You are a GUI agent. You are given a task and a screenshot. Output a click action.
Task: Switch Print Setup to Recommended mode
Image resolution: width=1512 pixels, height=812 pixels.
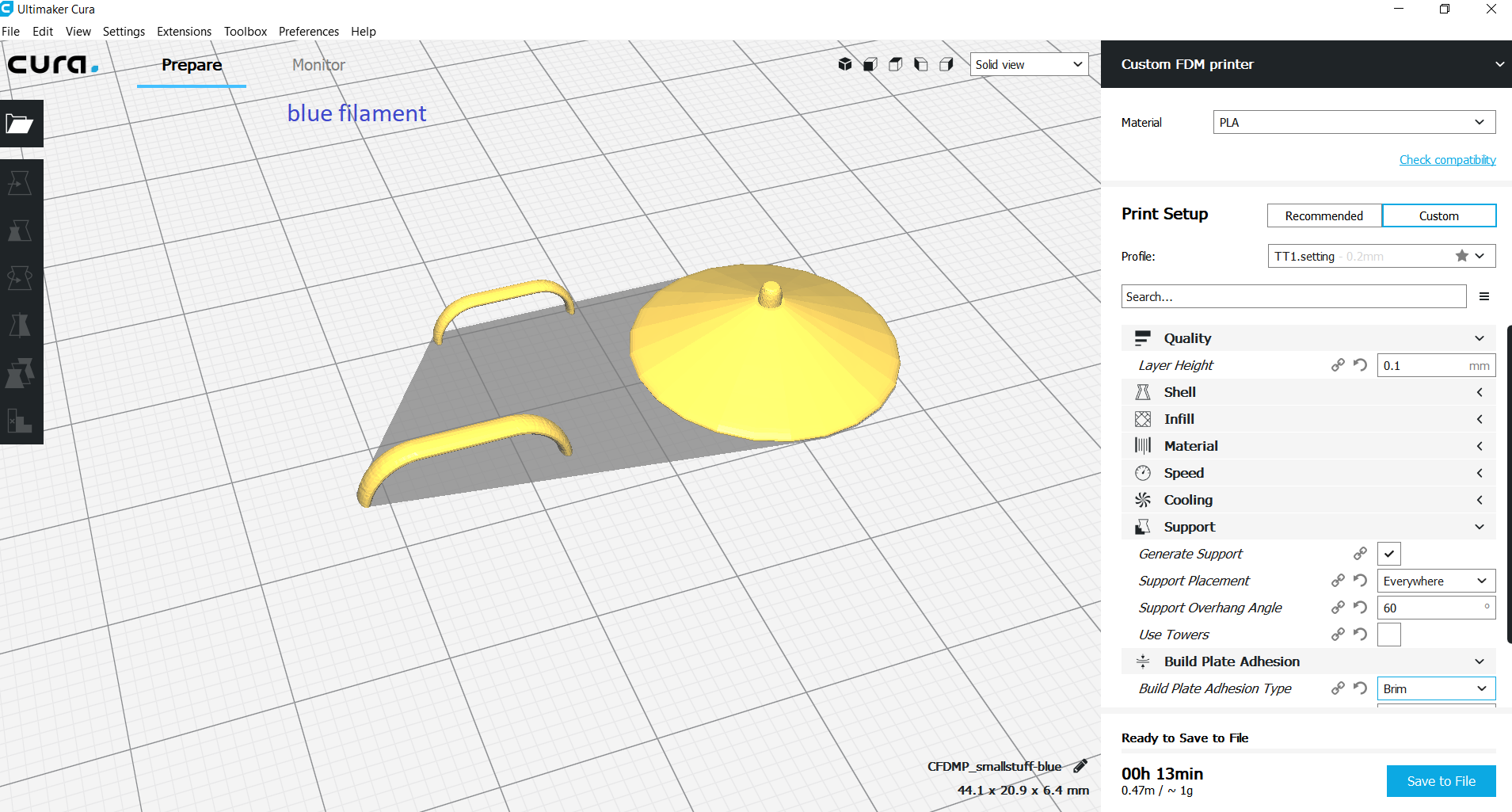tap(1324, 215)
